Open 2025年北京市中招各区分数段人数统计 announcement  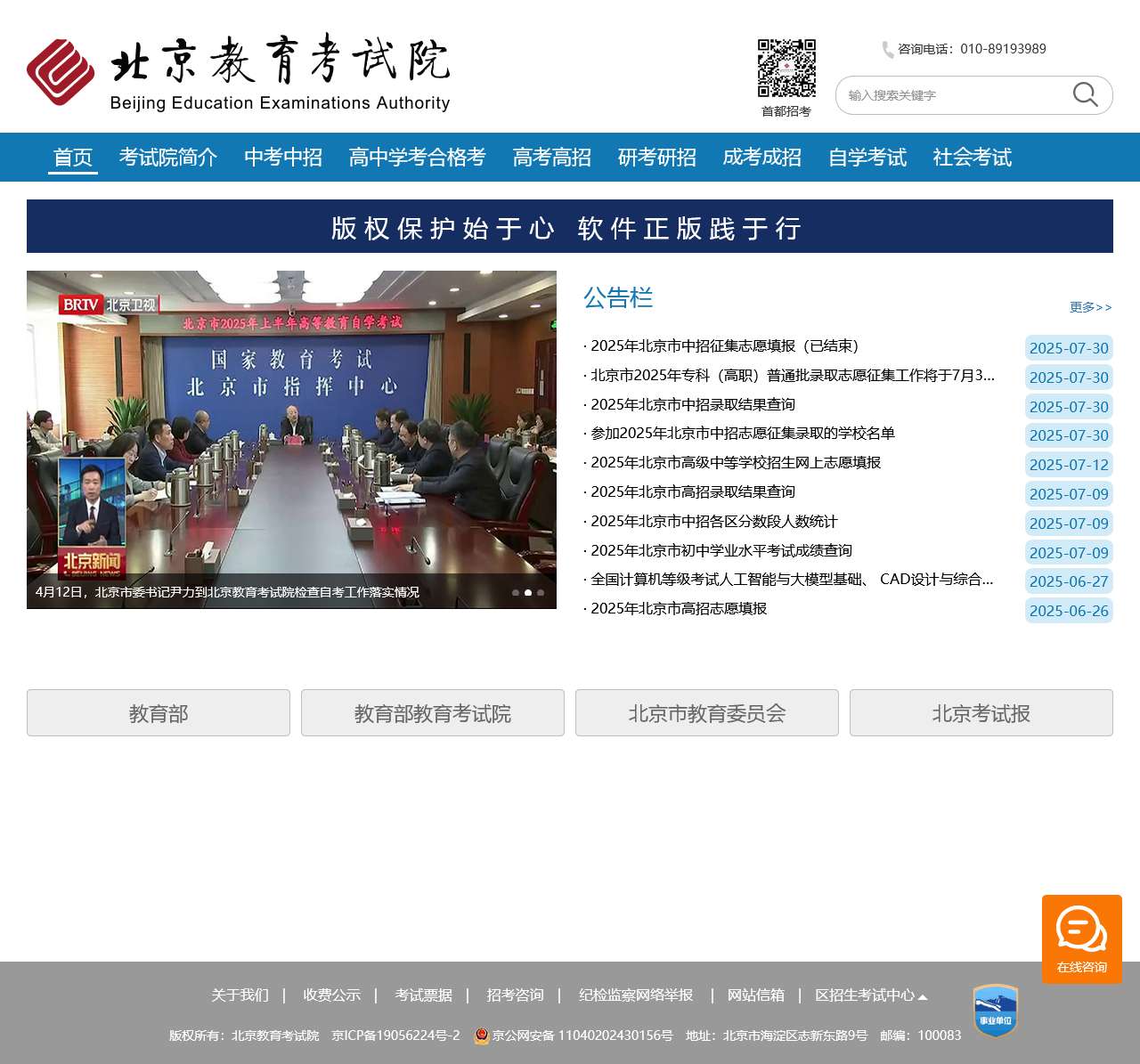(x=714, y=522)
